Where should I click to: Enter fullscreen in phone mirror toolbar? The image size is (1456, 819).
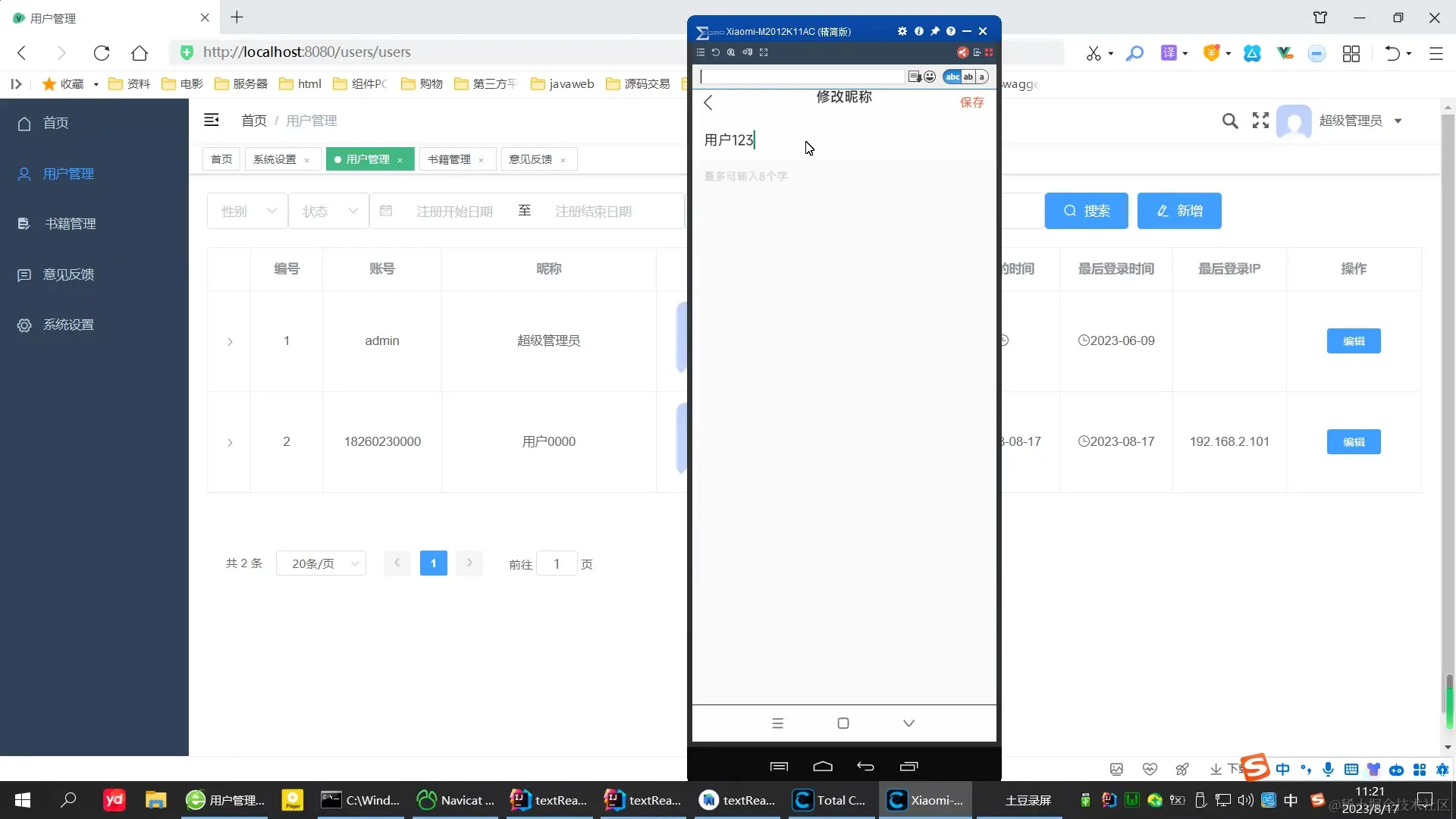[x=764, y=52]
